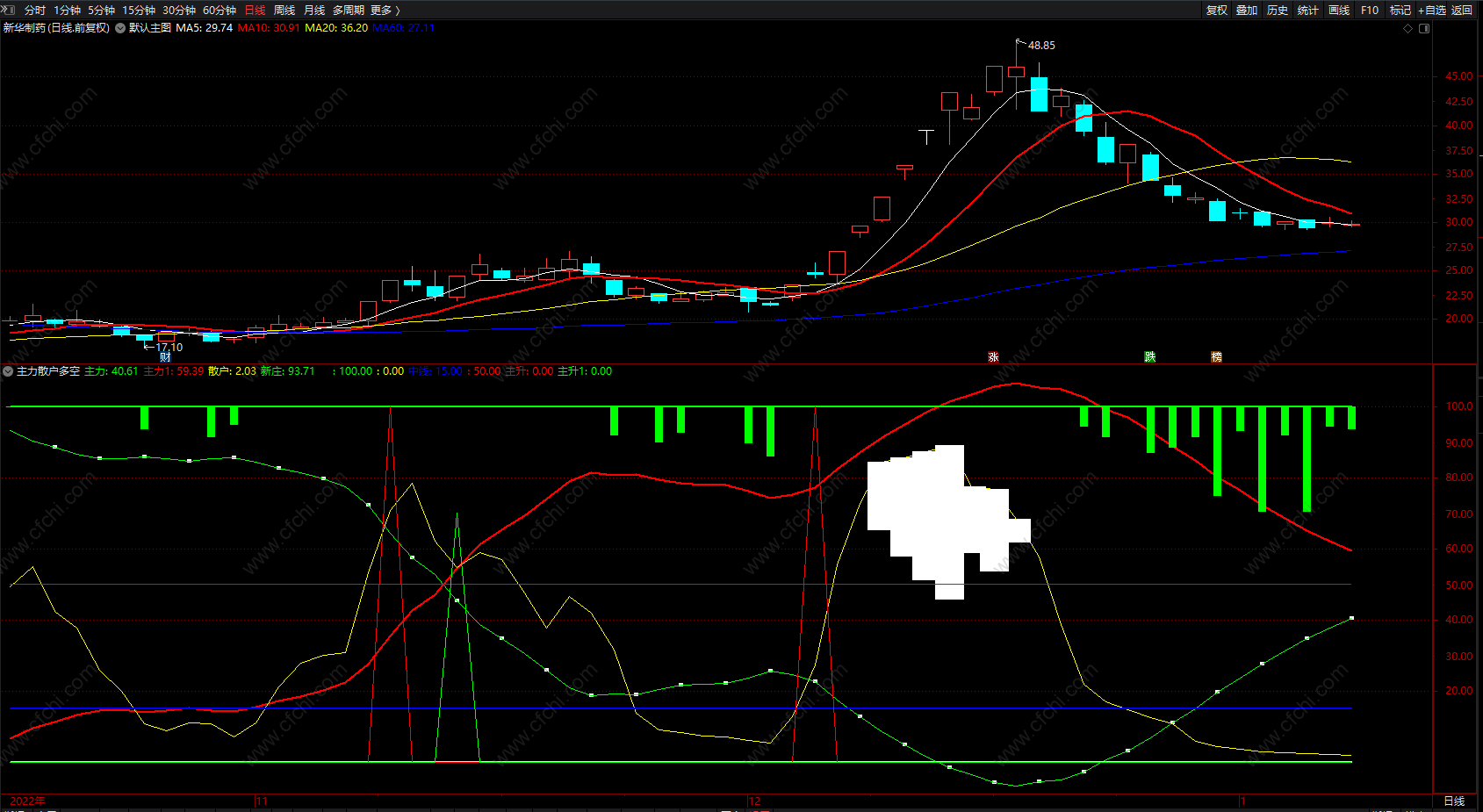Click the 榜 event marker
Screen dimensions: 1483x812
(1216, 356)
